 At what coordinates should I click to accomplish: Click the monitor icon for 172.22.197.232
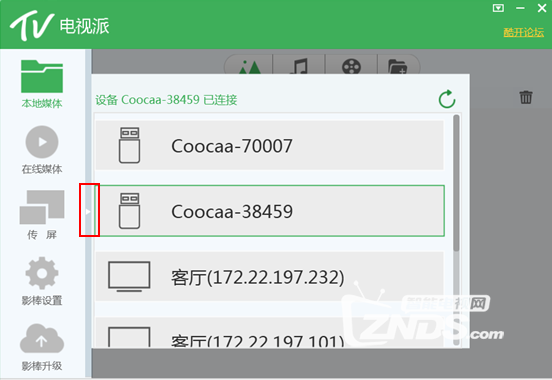[x=129, y=276]
